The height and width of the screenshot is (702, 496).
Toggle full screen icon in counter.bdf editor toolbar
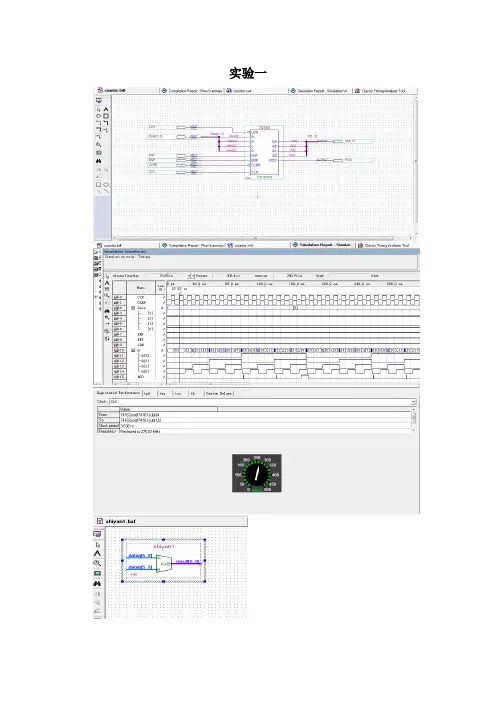point(98,153)
